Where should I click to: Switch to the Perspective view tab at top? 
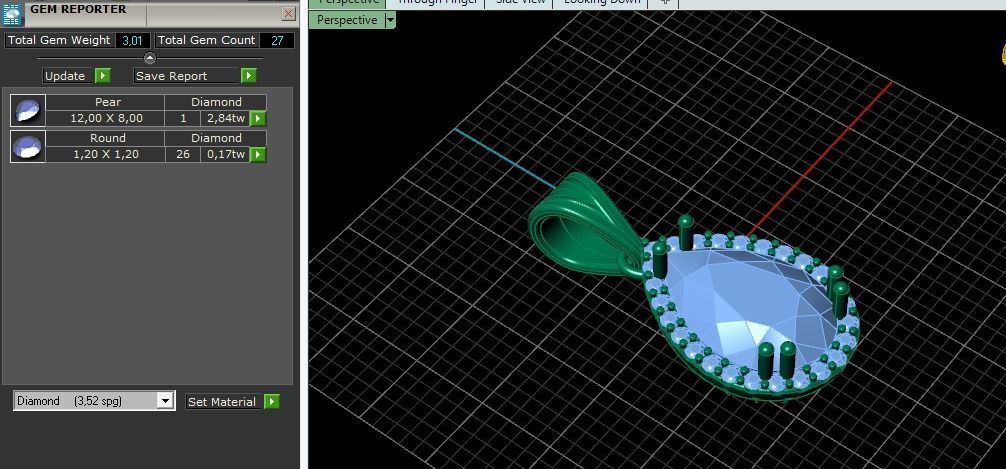[x=347, y=2]
